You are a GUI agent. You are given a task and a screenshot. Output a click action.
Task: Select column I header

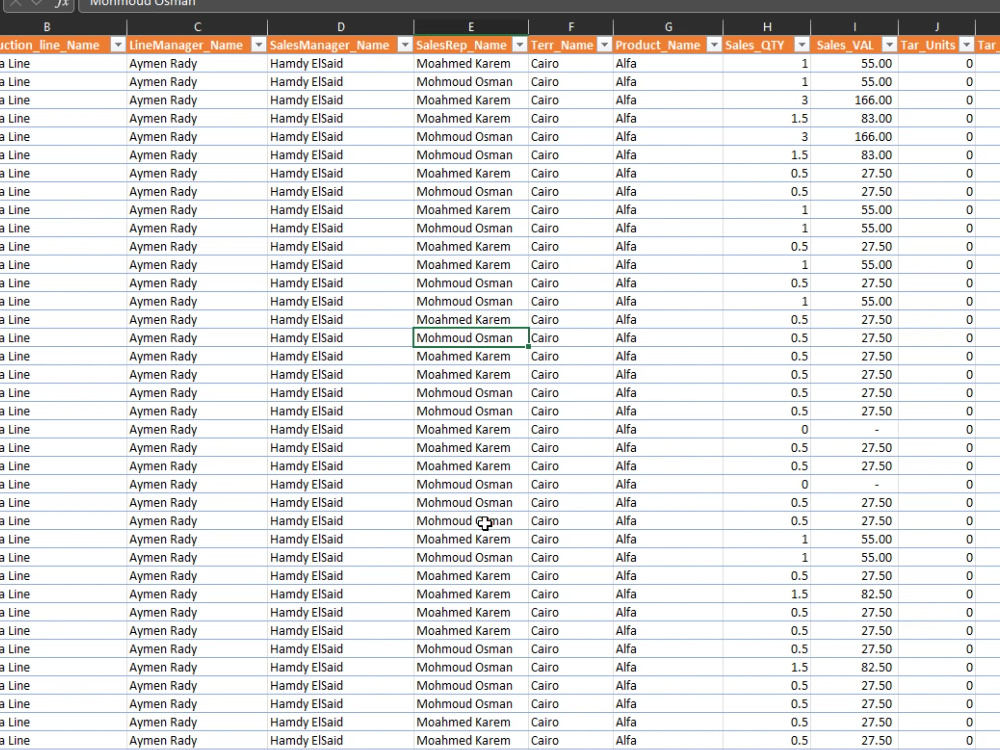pos(855,27)
